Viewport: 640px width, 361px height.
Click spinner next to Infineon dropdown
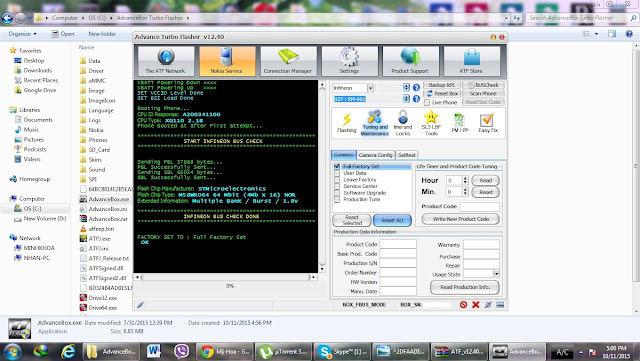click(407, 87)
